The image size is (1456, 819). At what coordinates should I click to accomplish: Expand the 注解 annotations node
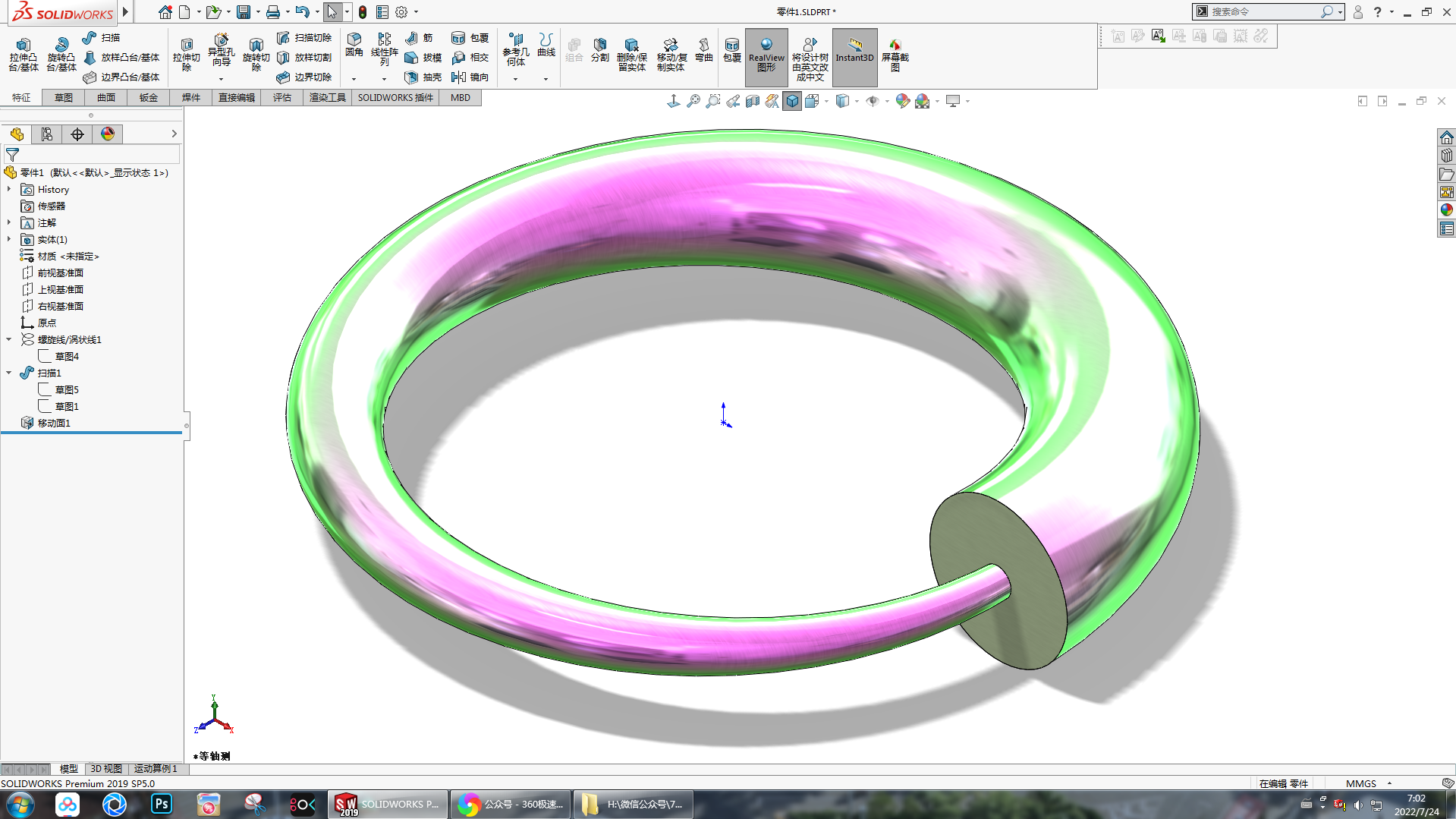click(9, 222)
